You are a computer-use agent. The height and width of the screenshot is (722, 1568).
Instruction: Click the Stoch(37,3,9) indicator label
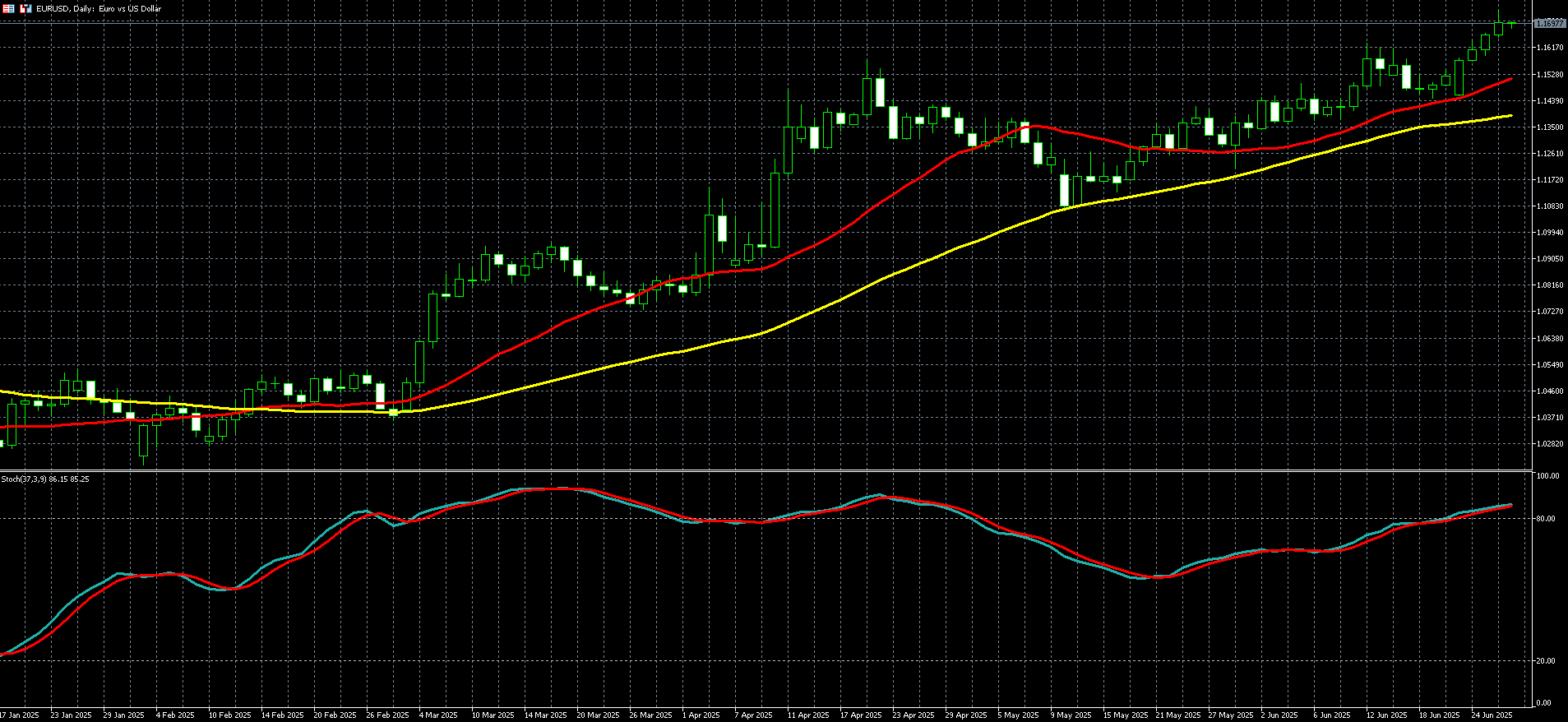(x=45, y=479)
